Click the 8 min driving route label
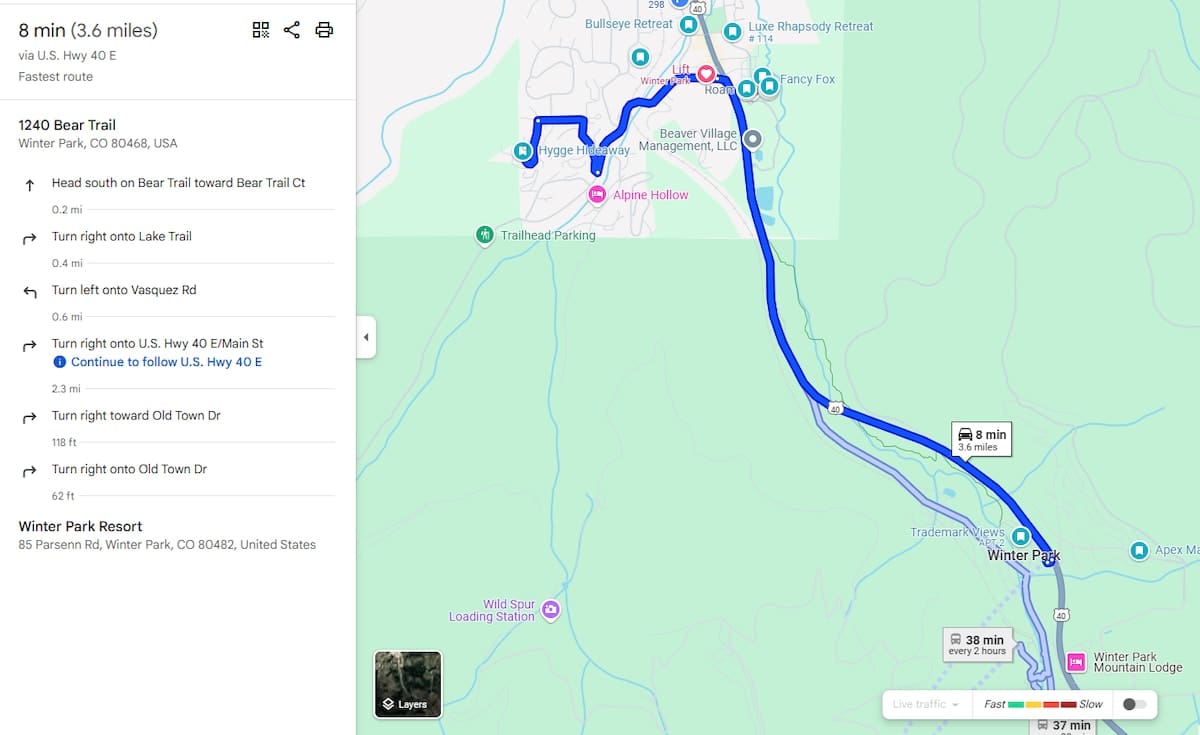 tap(982, 440)
